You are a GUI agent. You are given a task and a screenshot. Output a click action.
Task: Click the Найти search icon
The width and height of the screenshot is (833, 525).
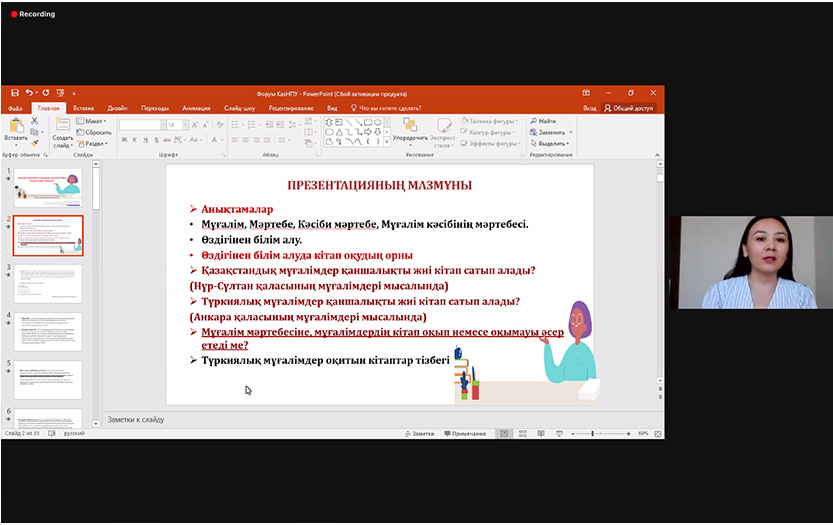pyautogui.click(x=542, y=121)
